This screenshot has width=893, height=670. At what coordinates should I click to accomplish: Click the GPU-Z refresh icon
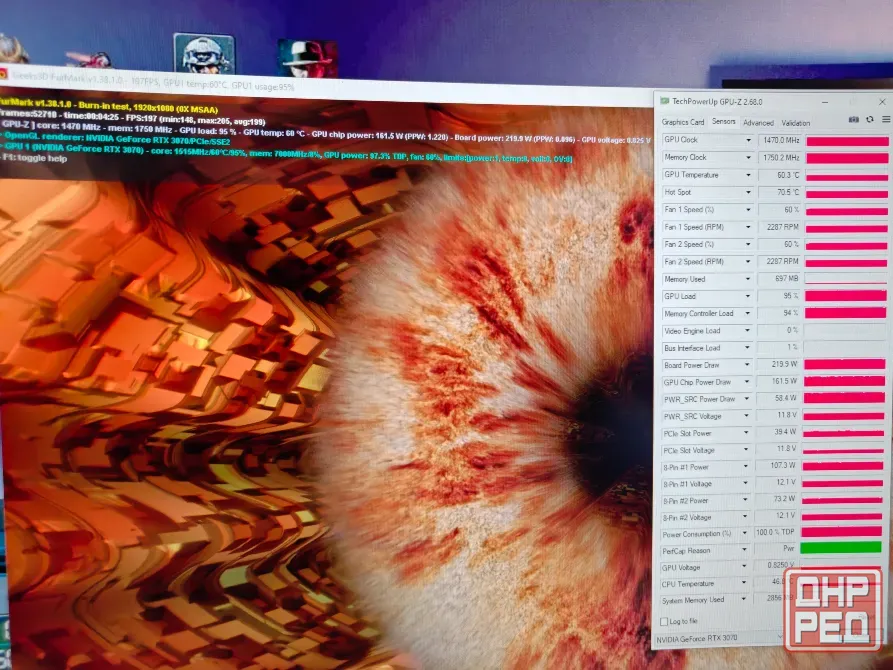(x=870, y=120)
